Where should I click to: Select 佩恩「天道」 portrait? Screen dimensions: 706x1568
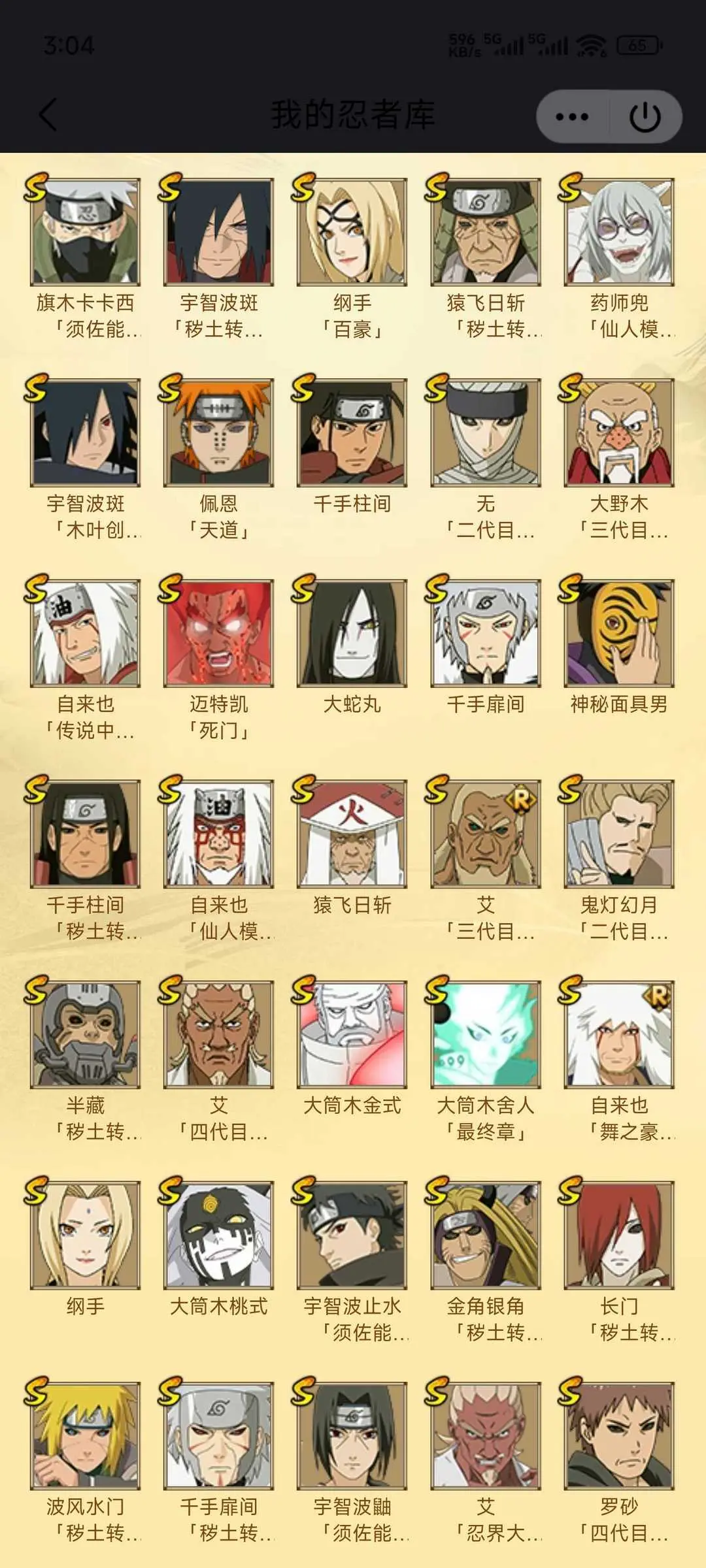tap(219, 433)
